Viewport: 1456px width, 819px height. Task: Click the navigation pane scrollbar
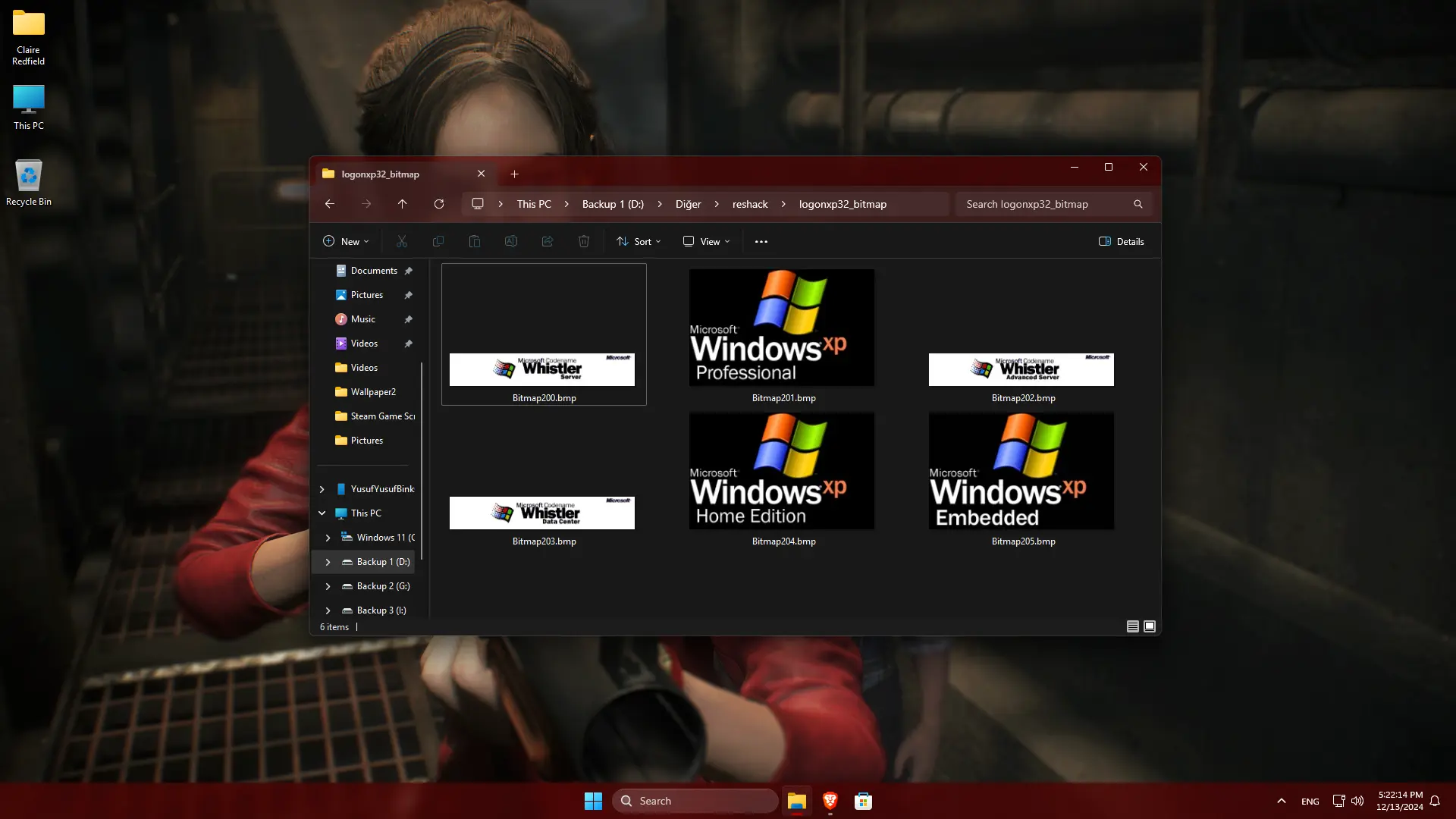[x=422, y=463]
